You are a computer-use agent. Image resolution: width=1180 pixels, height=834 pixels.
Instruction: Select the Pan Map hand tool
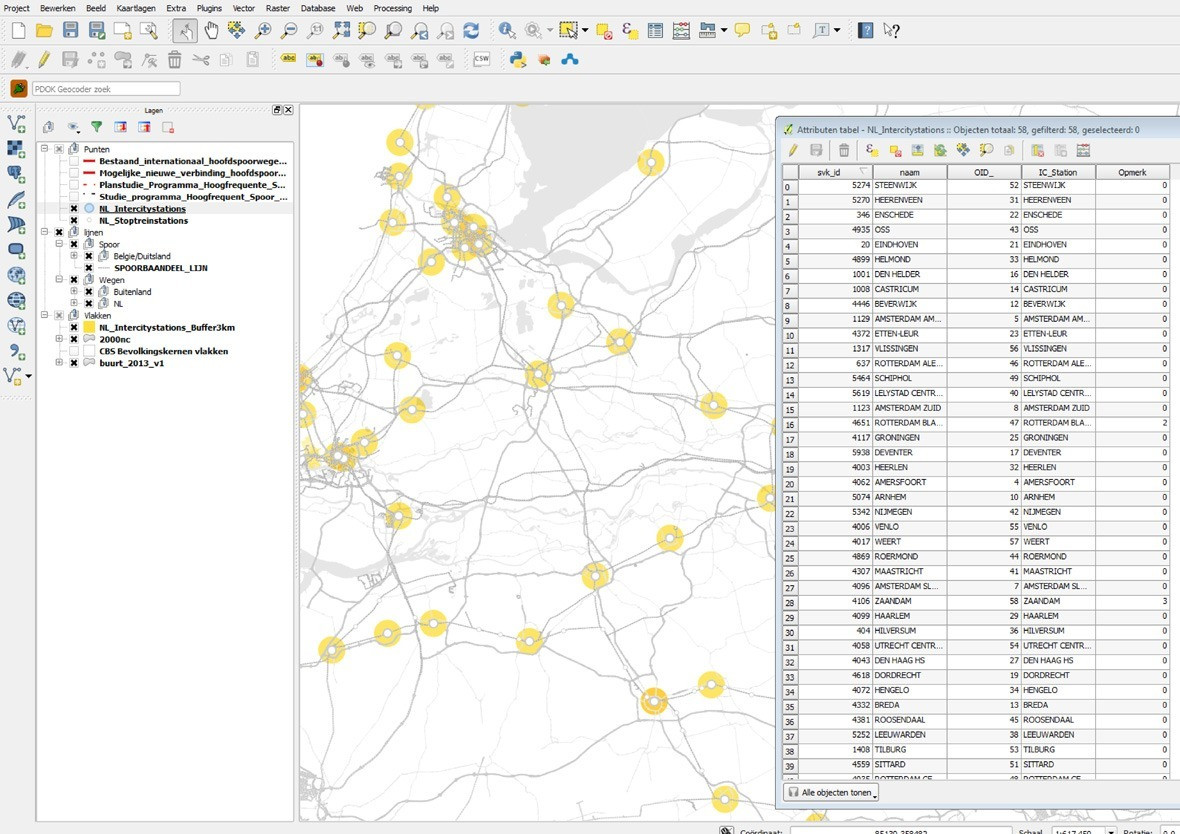coord(211,31)
